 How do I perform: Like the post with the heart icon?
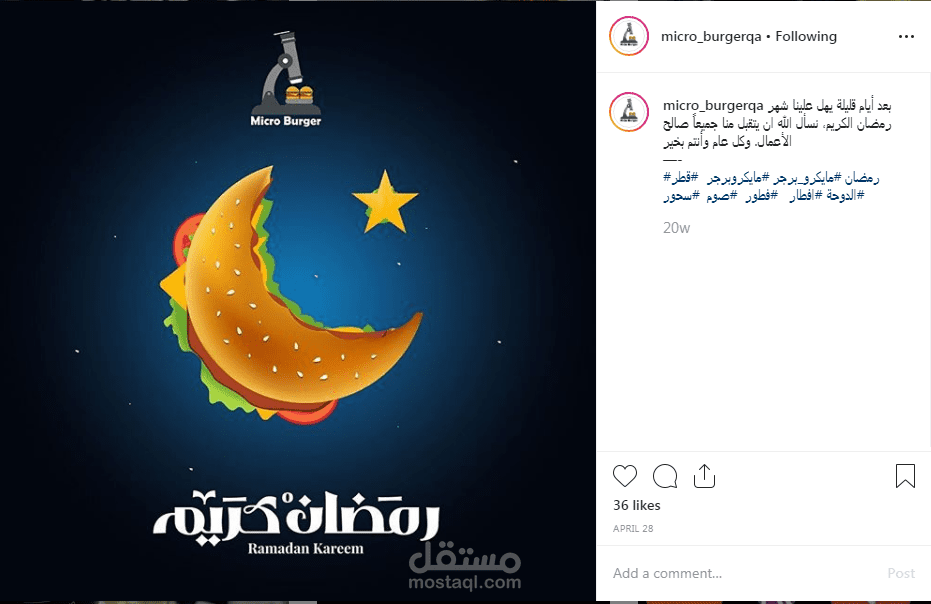(625, 476)
